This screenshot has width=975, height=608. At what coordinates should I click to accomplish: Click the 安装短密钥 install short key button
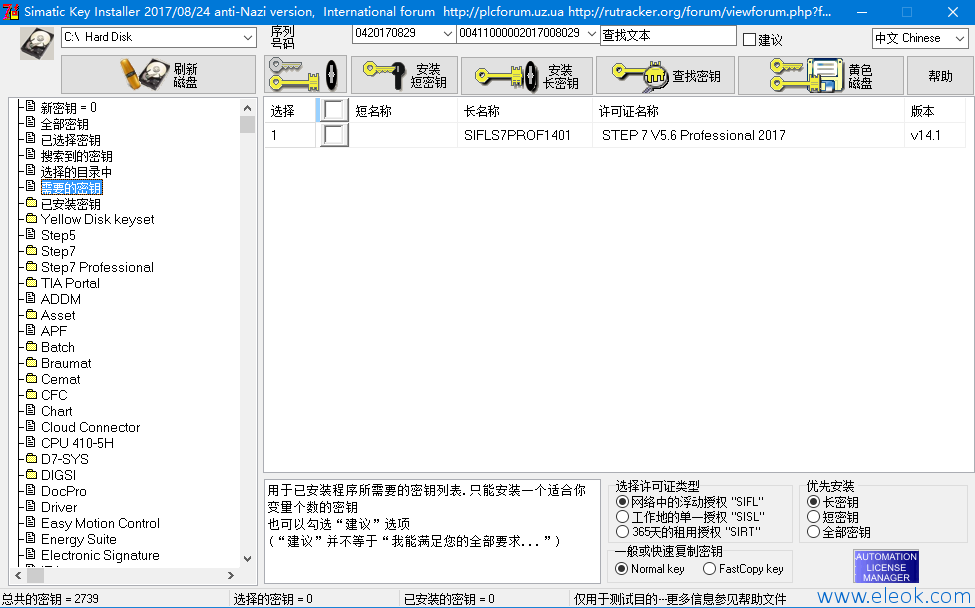point(404,75)
